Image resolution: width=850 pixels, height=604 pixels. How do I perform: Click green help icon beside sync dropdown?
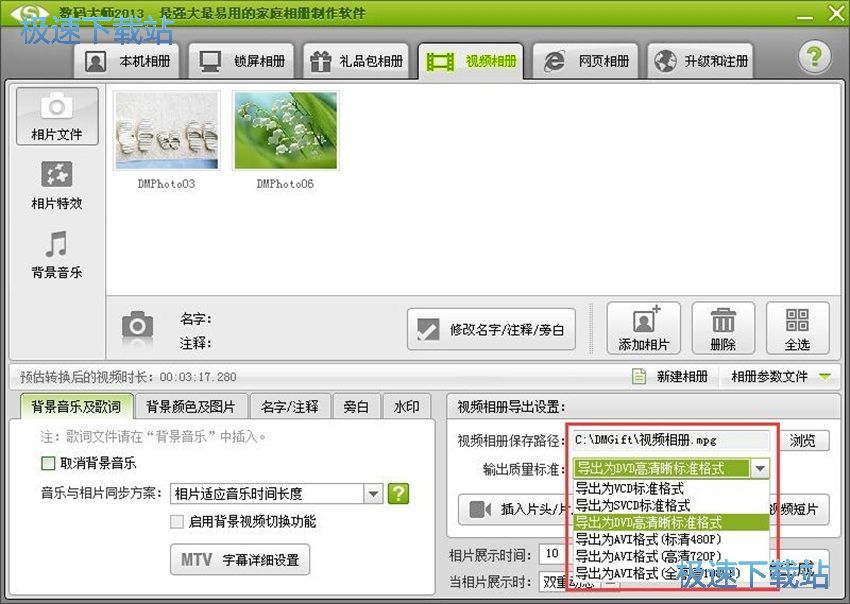tap(398, 493)
